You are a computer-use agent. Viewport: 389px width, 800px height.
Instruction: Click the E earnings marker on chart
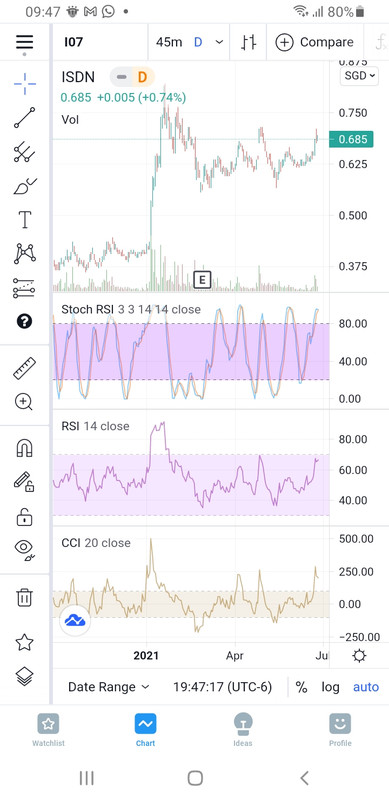tap(203, 280)
